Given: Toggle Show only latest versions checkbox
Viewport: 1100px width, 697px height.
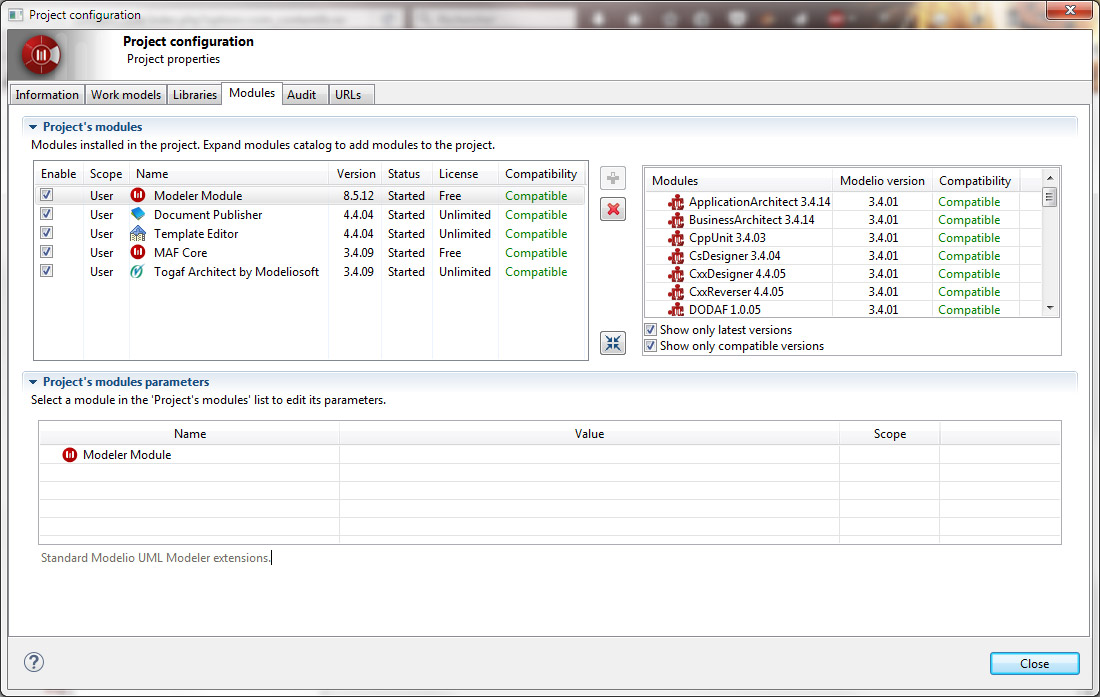Looking at the screenshot, I should [x=650, y=330].
